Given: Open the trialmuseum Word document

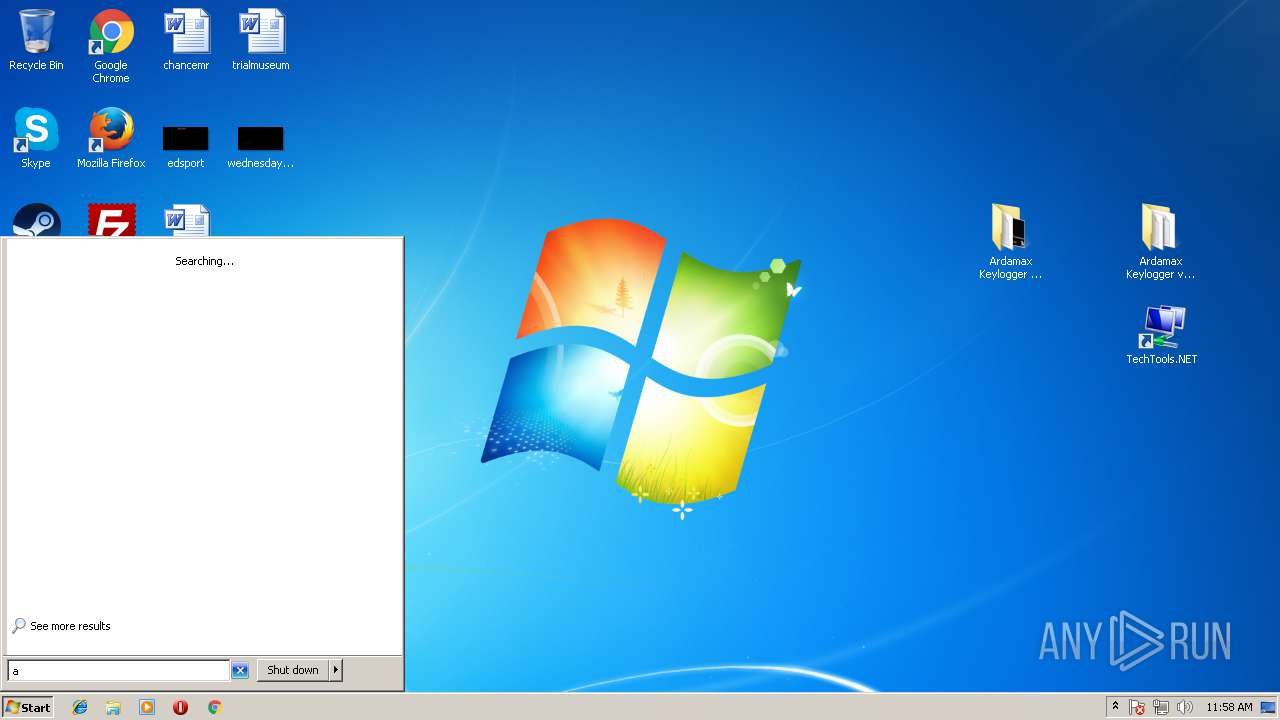Looking at the screenshot, I should coord(261,40).
